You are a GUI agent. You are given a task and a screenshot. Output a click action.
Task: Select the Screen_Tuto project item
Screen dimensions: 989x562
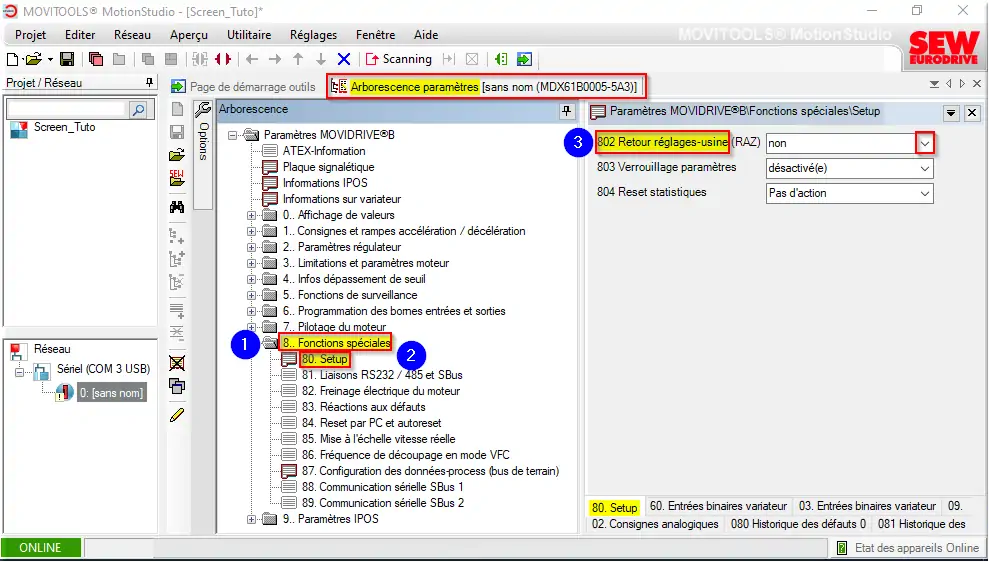tap(64, 127)
